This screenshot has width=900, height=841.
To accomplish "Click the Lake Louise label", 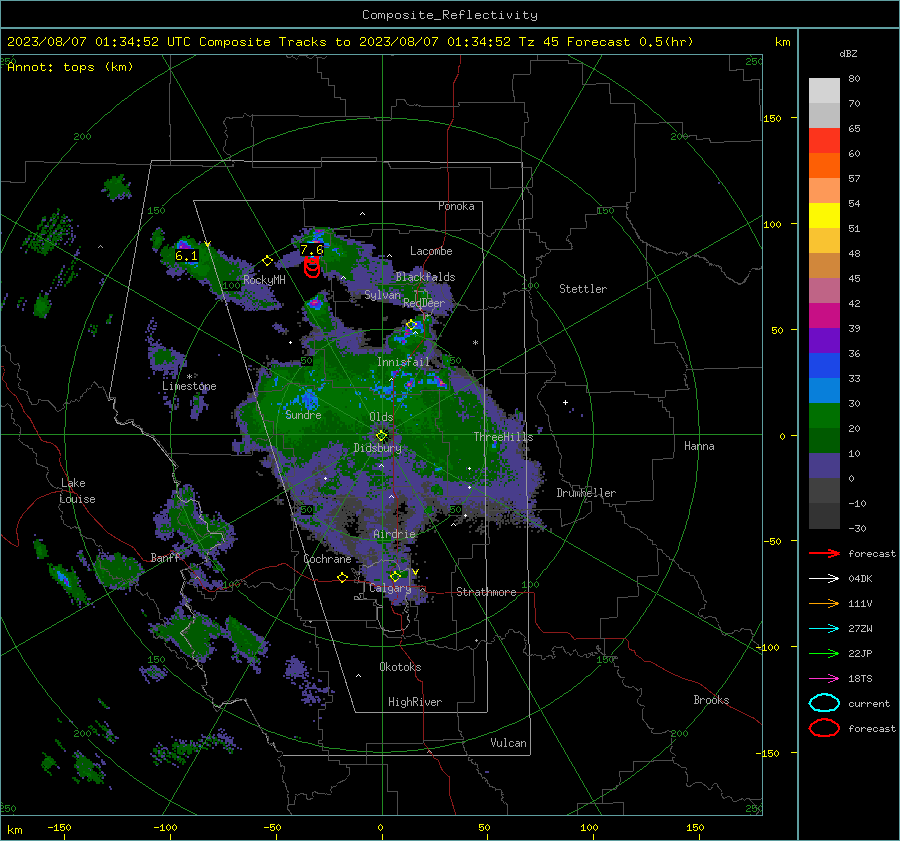I will [x=78, y=491].
